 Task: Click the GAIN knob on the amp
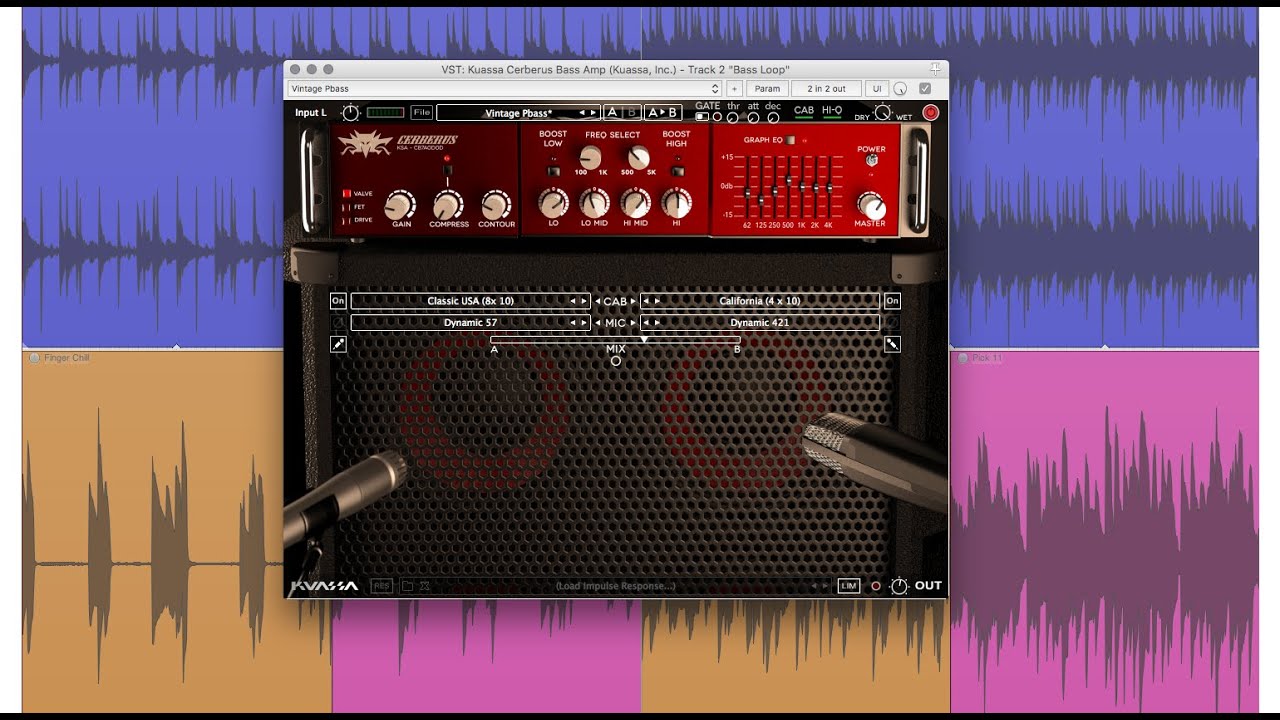400,205
